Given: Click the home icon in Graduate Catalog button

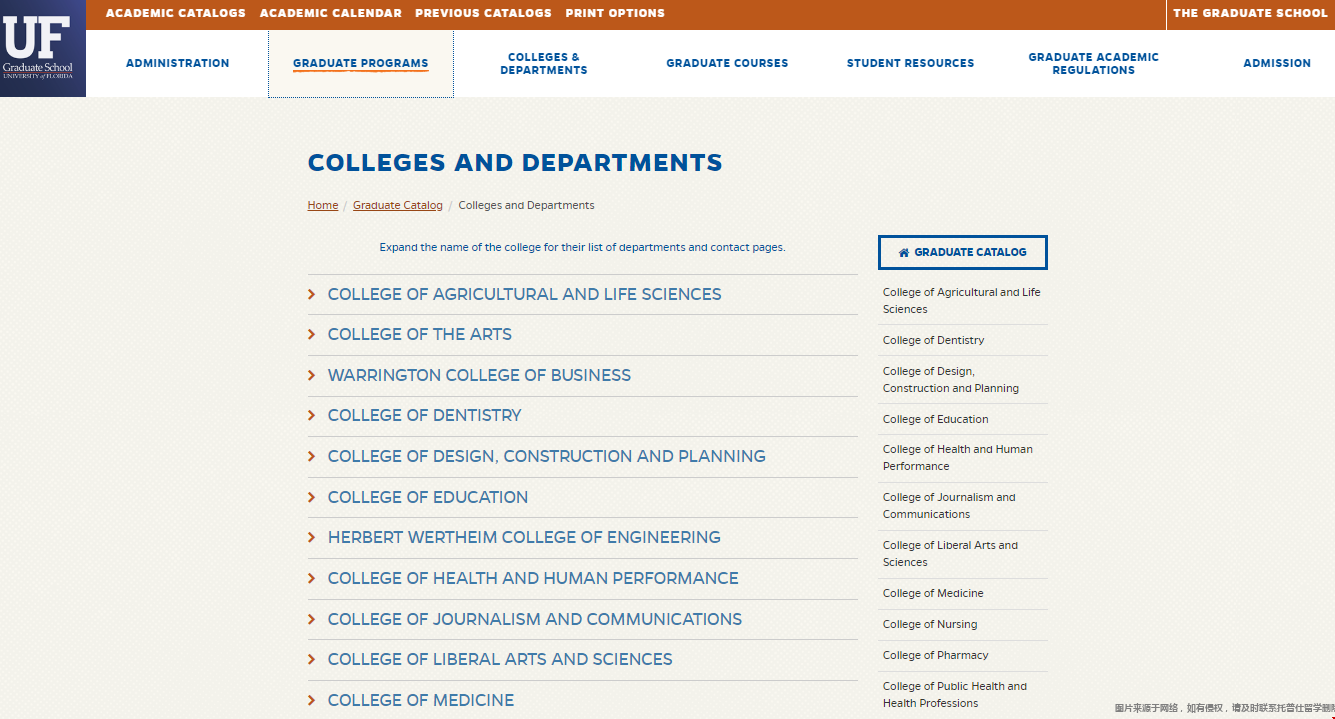Looking at the screenshot, I should 904,253.
